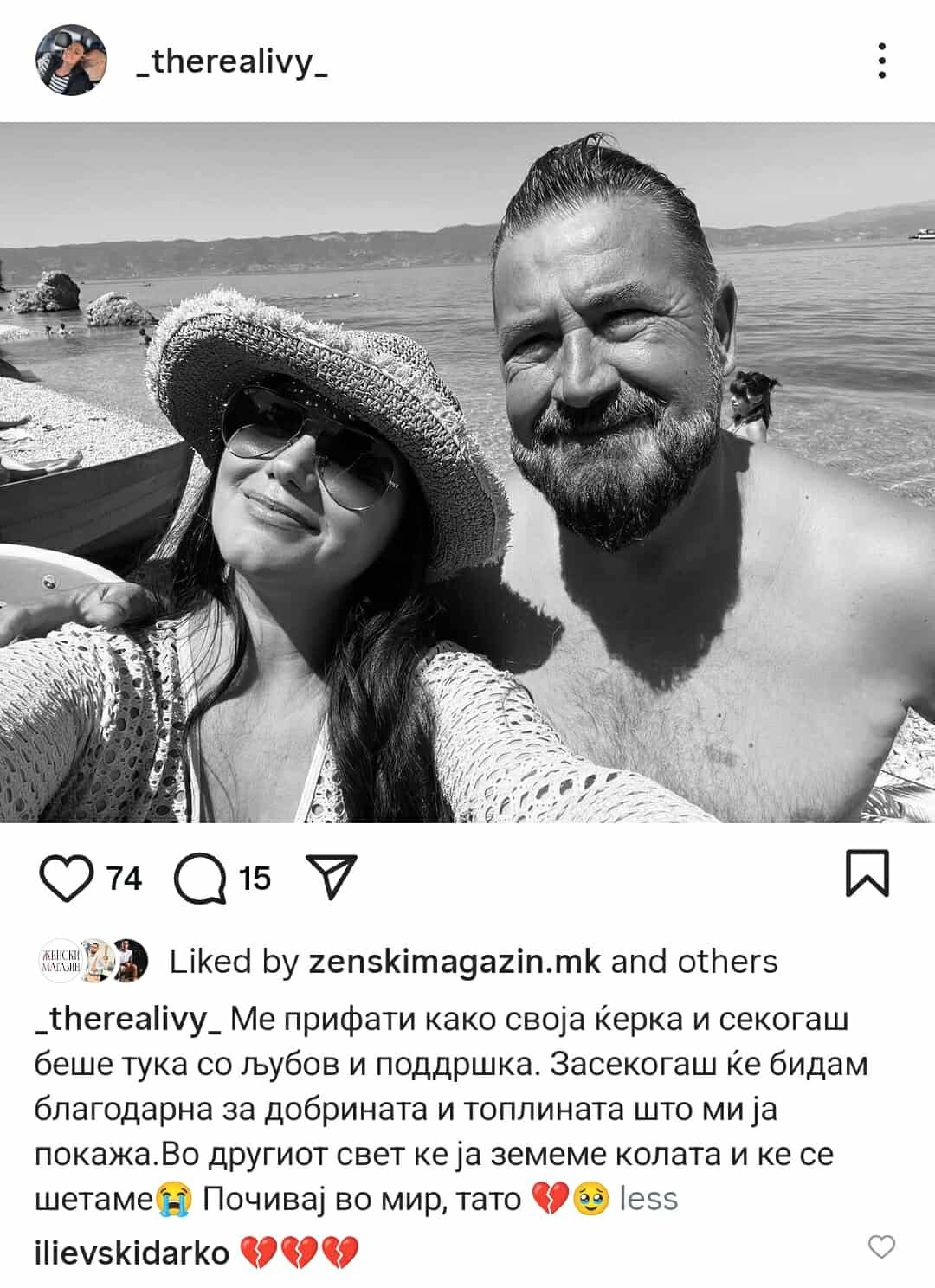Open ilievskidarko commenter profile

click(x=132, y=1253)
